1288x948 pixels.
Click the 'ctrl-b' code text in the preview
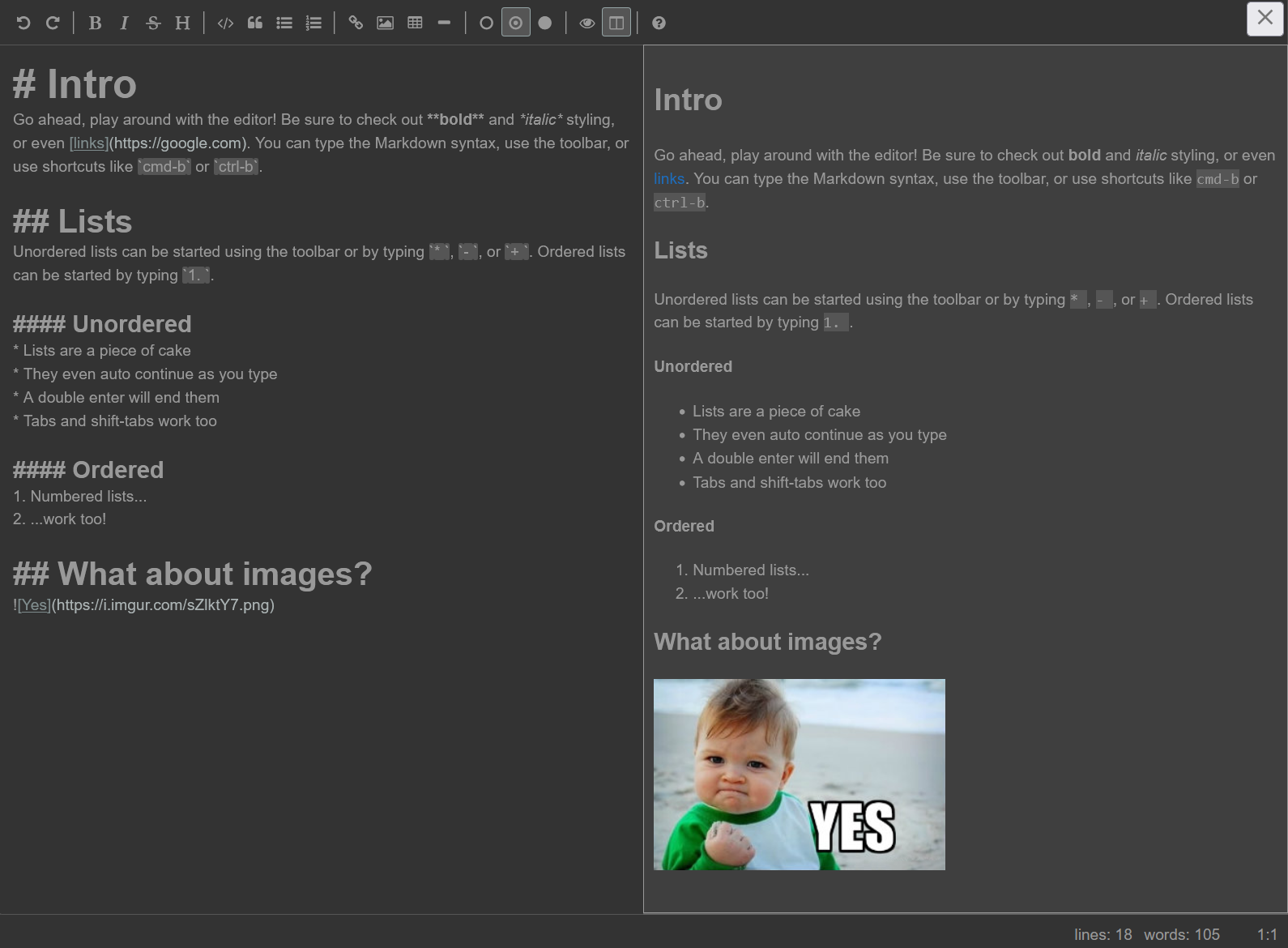pyautogui.click(x=680, y=203)
